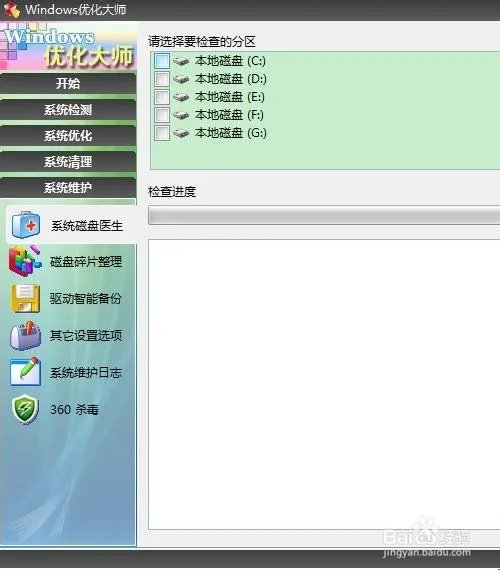
Task: Click the 本地磁盘 (D:) label text
Action: 231,79
